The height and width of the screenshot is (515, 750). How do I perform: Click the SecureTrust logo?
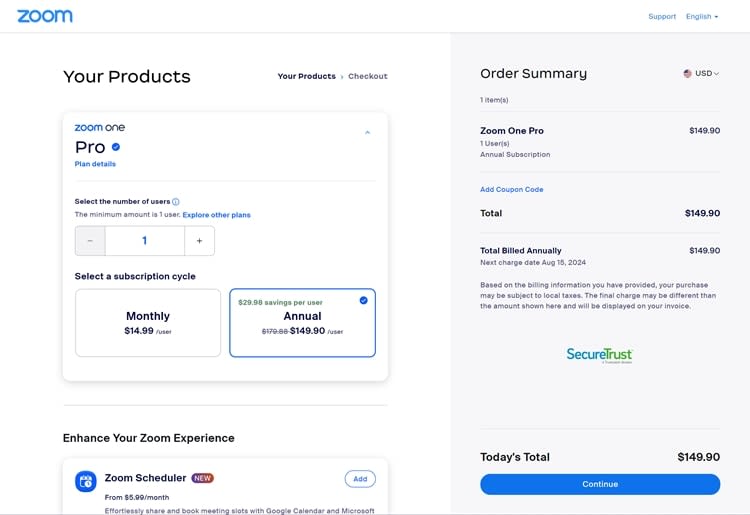coord(599,355)
